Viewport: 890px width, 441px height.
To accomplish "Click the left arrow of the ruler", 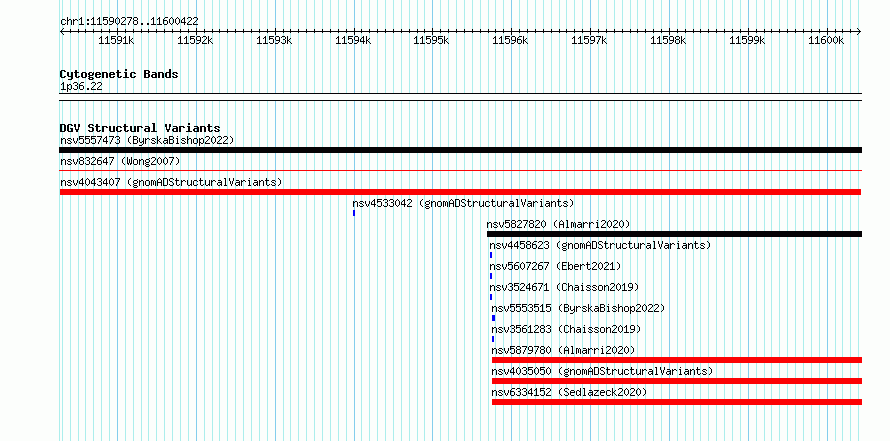I will (62, 31).
